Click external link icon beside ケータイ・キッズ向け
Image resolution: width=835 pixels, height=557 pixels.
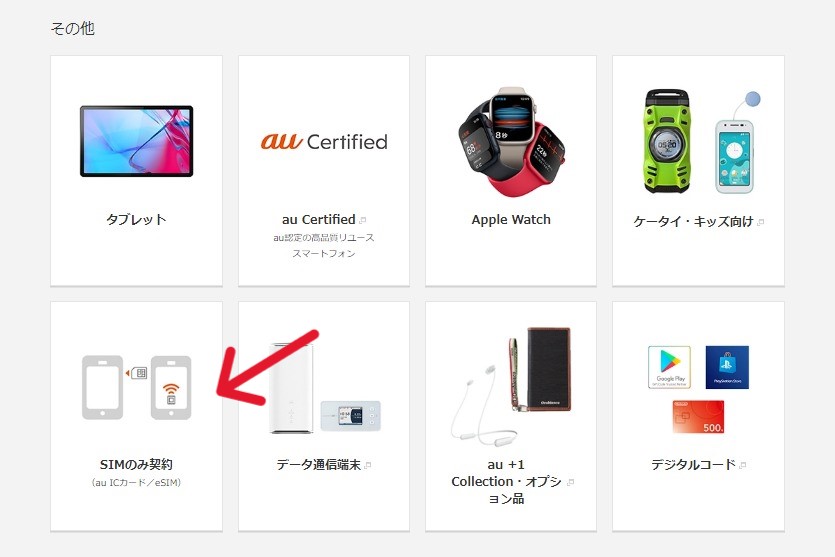pos(760,222)
